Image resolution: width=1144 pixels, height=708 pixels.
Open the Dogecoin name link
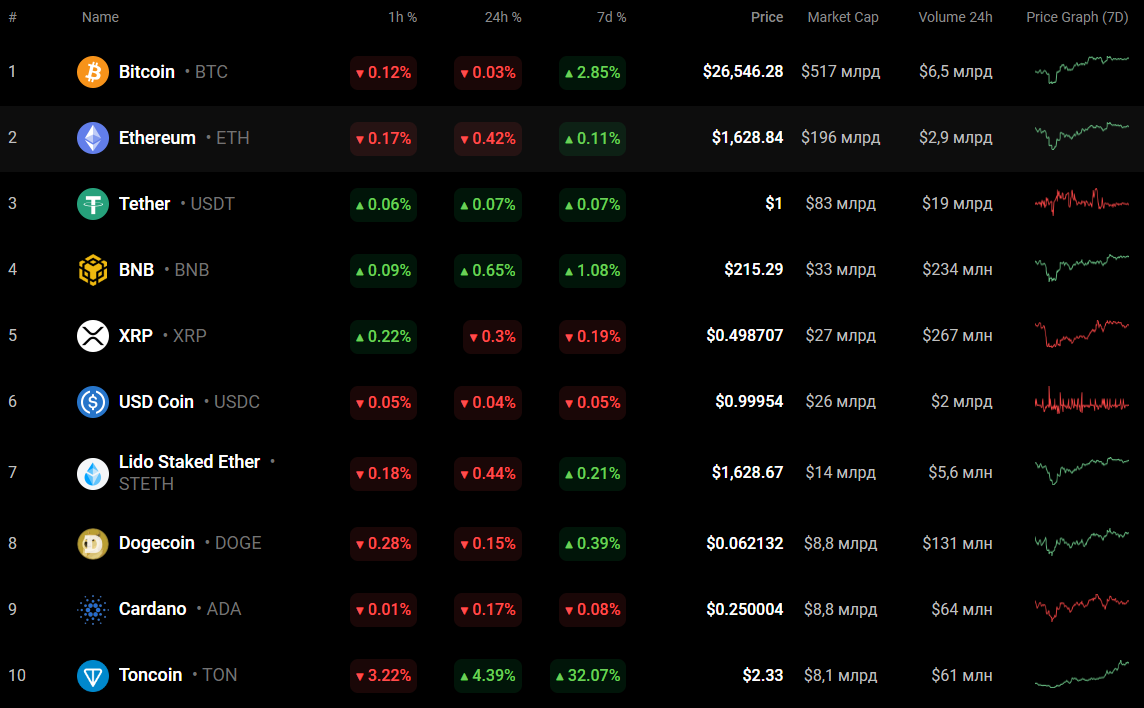click(157, 543)
